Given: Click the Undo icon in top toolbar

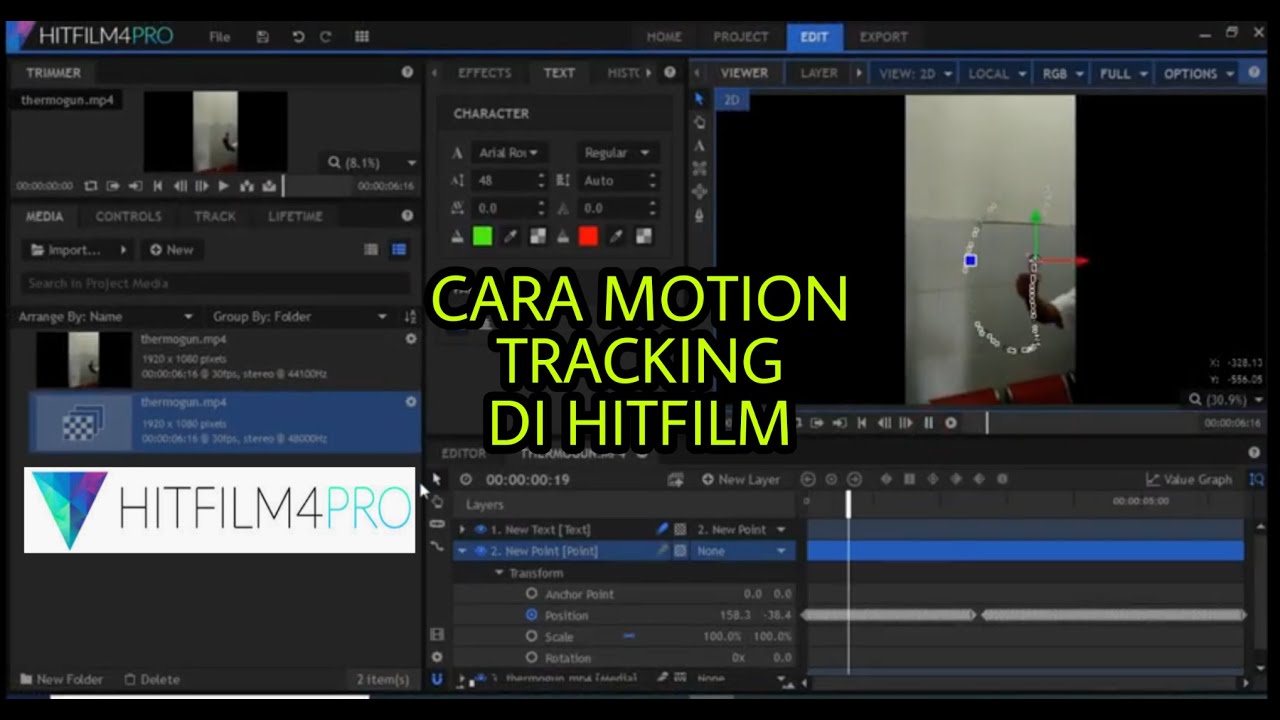Looking at the screenshot, I should (298, 37).
